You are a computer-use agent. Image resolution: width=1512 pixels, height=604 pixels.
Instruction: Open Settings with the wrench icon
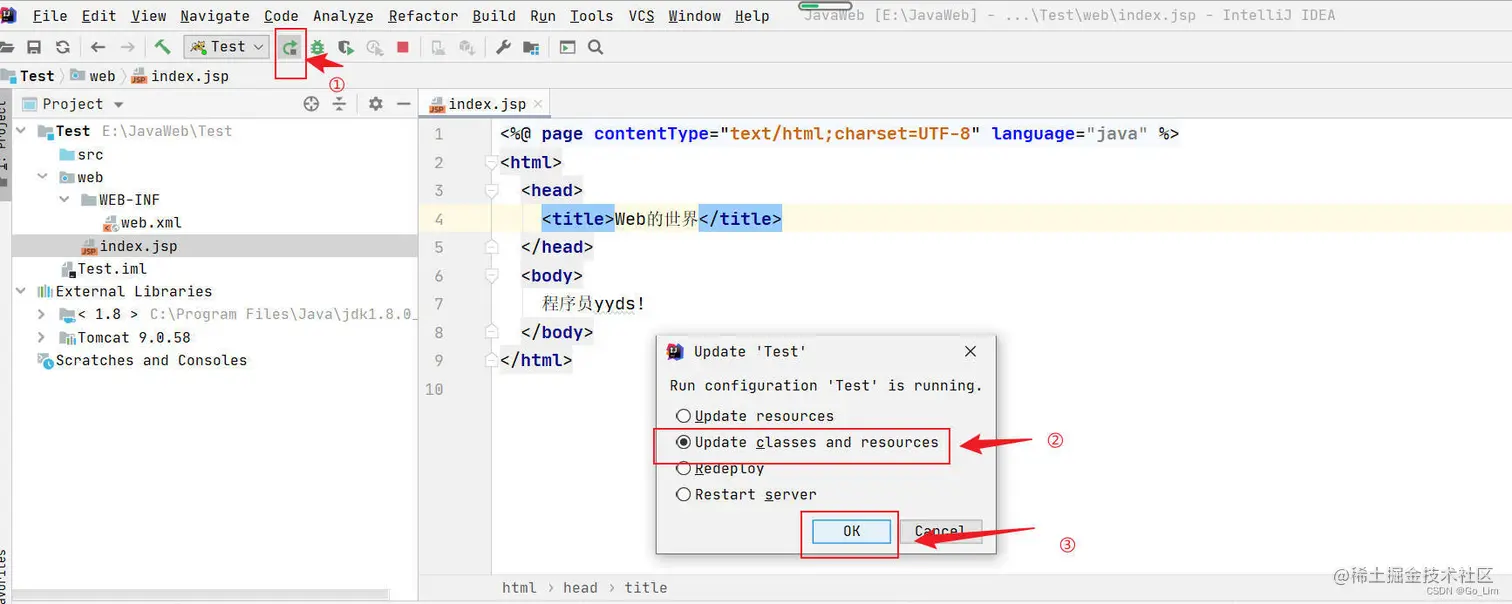click(x=504, y=47)
